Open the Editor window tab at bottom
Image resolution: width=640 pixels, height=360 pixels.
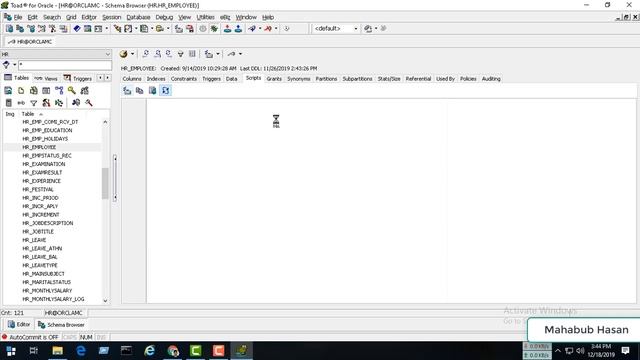tap(19, 324)
